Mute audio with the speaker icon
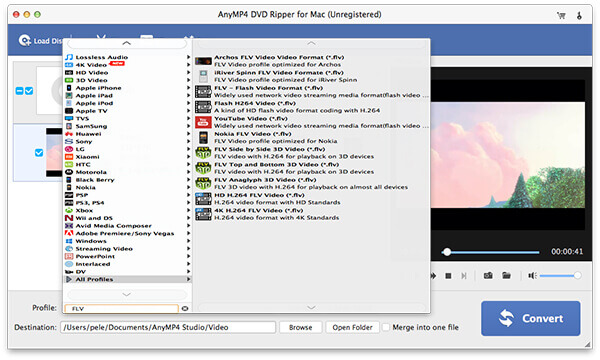The height and width of the screenshot is (360, 600). (532, 275)
